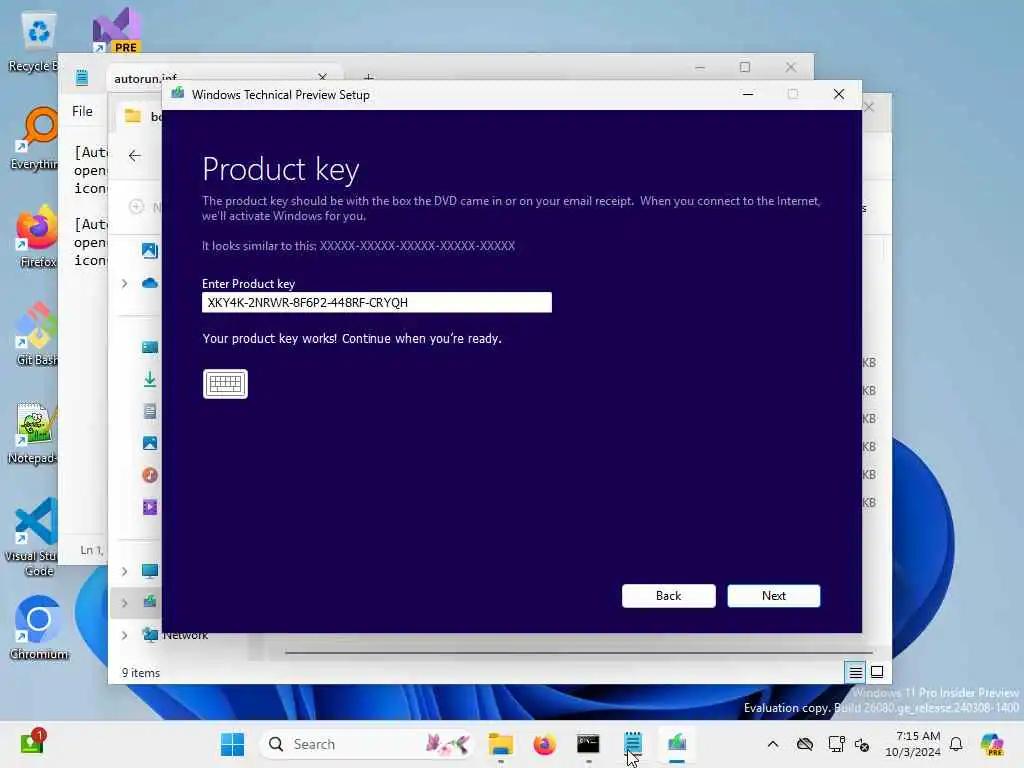1024x768 pixels.
Task: Open the Windows Start menu
Action: pos(232,744)
